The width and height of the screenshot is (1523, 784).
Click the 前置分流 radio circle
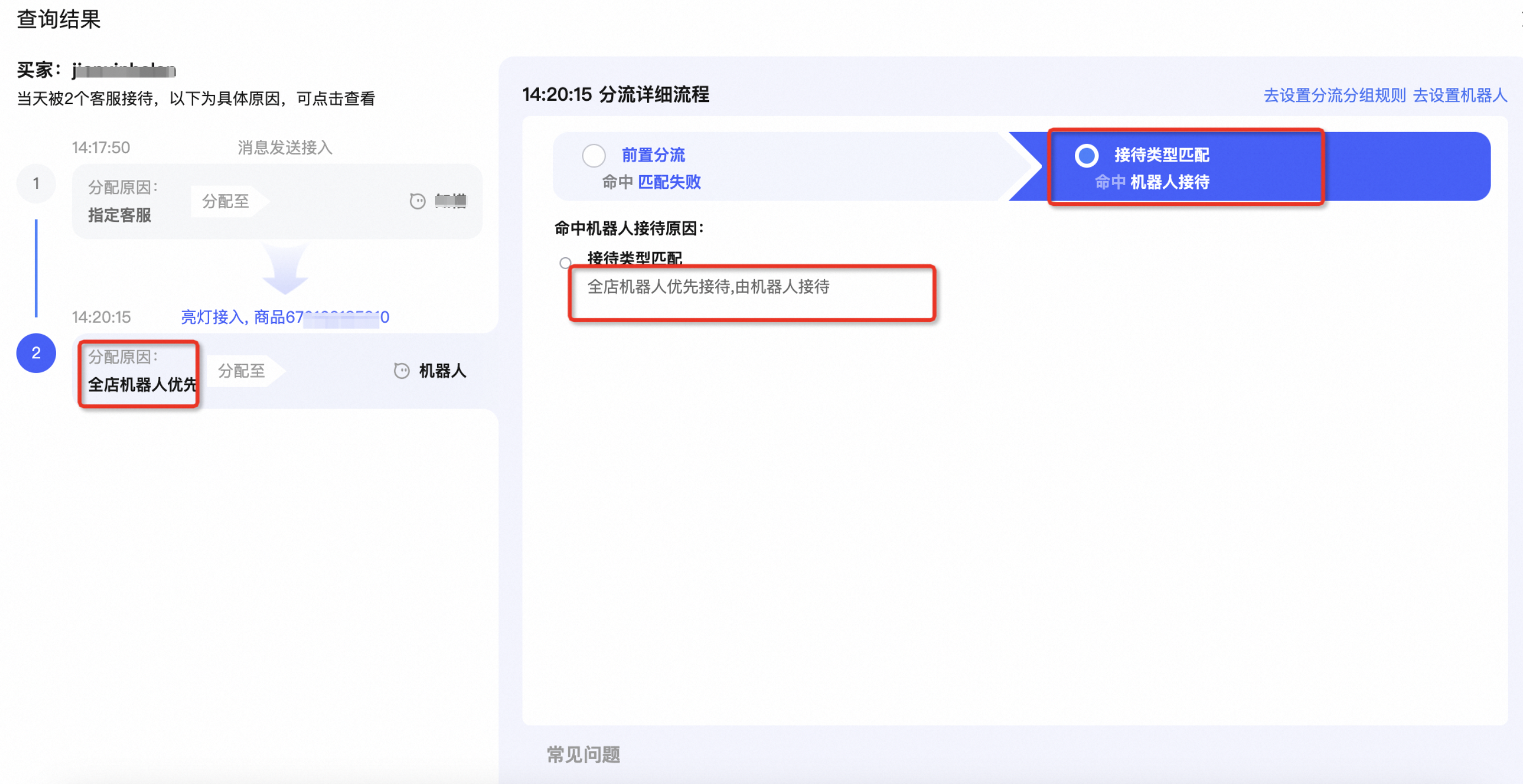point(594,155)
